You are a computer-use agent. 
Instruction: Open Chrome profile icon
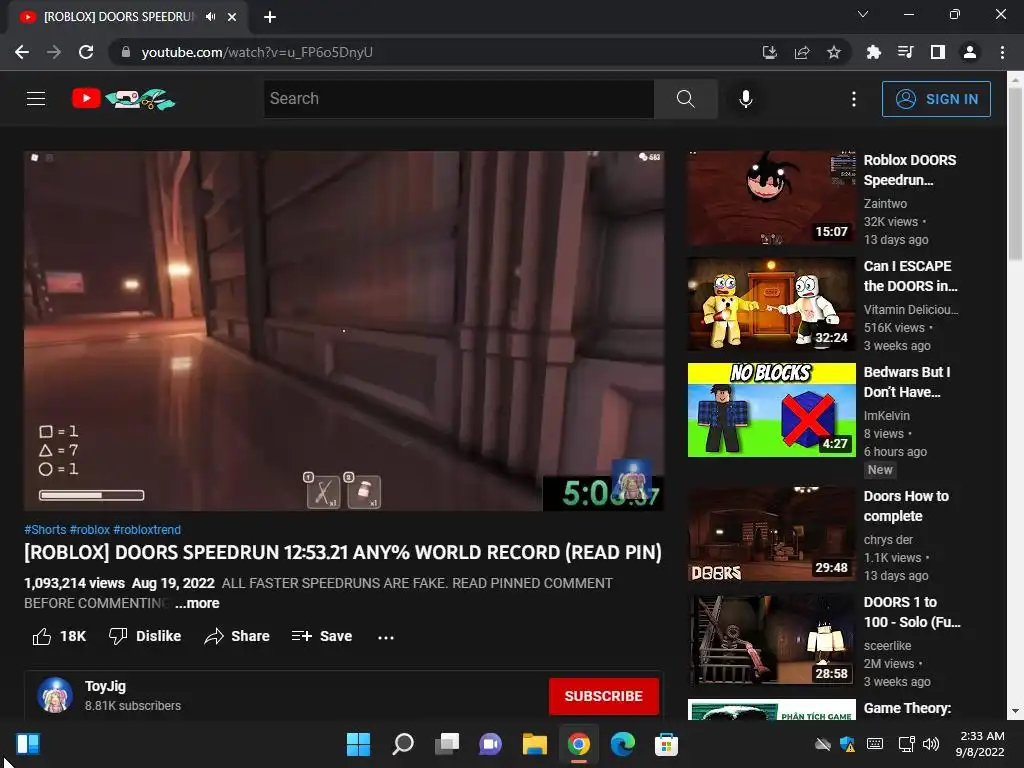970,52
